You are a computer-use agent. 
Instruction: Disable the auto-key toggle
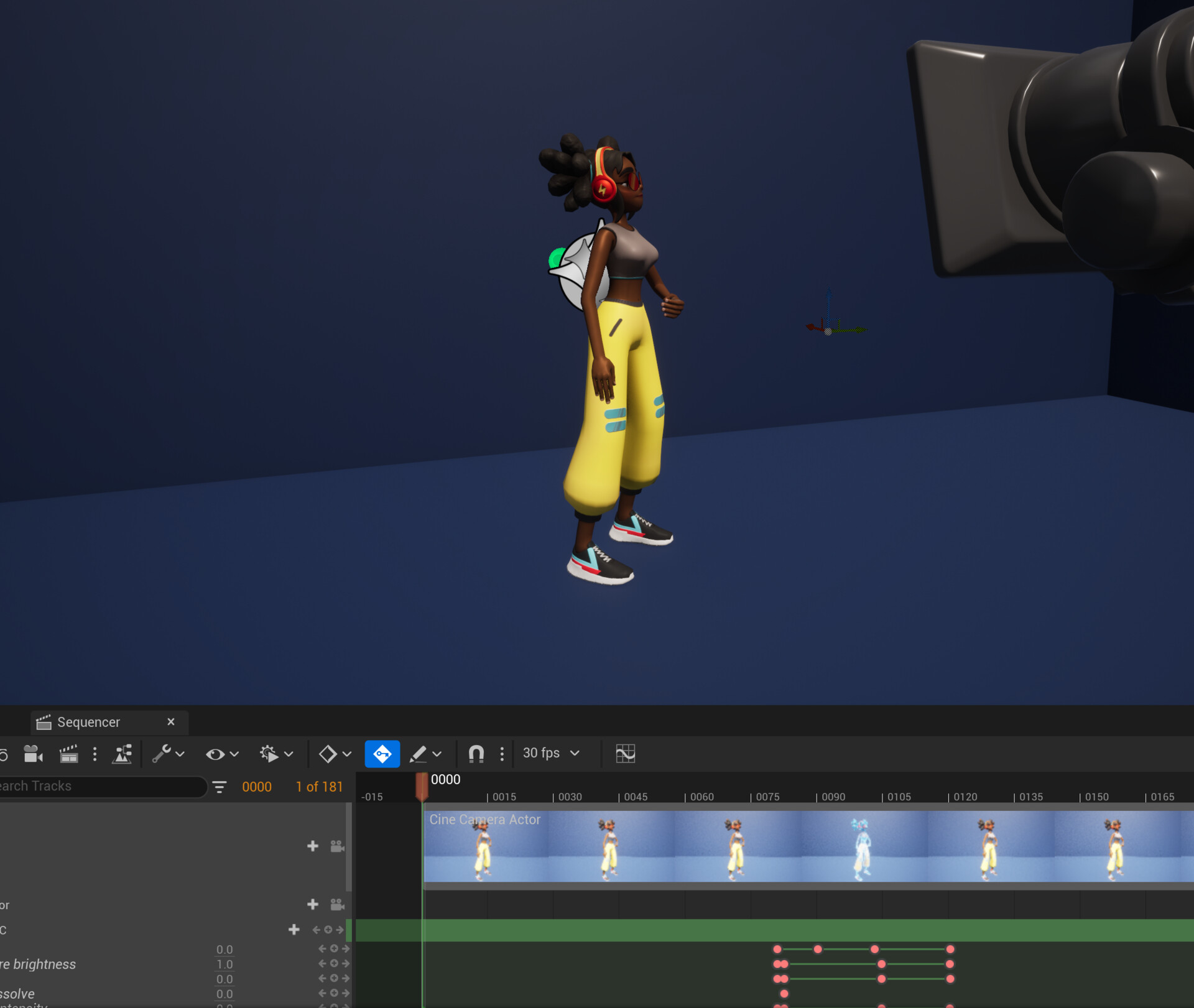pyautogui.click(x=383, y=754)
